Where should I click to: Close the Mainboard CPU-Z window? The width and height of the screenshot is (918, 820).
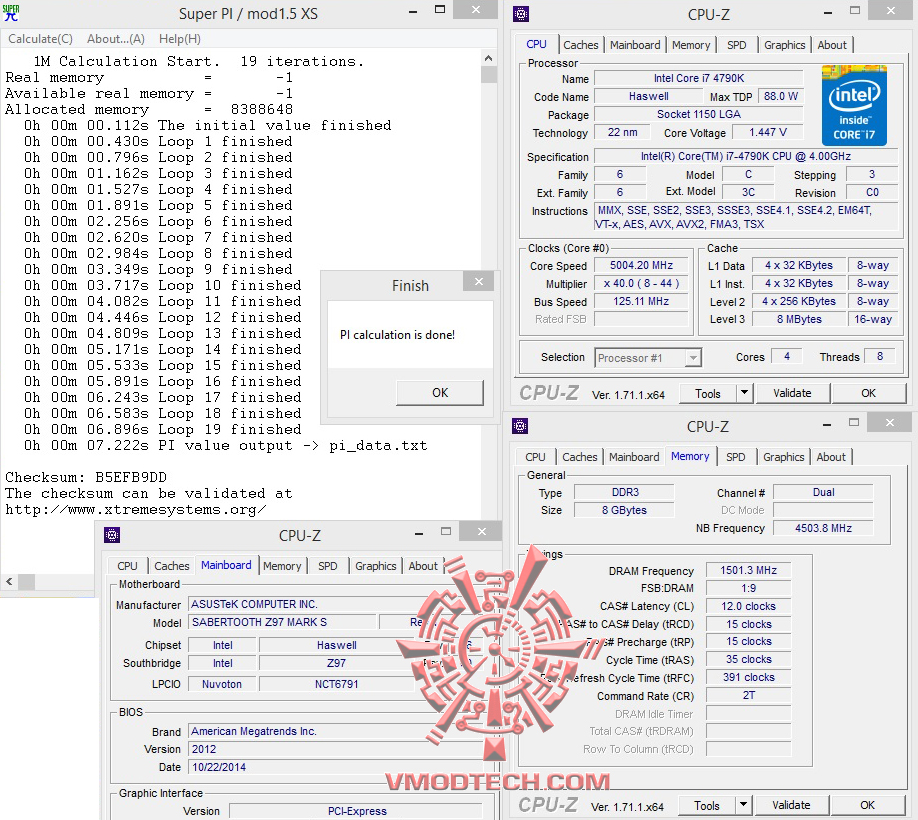pyautogui.click(x=481, y=531)
